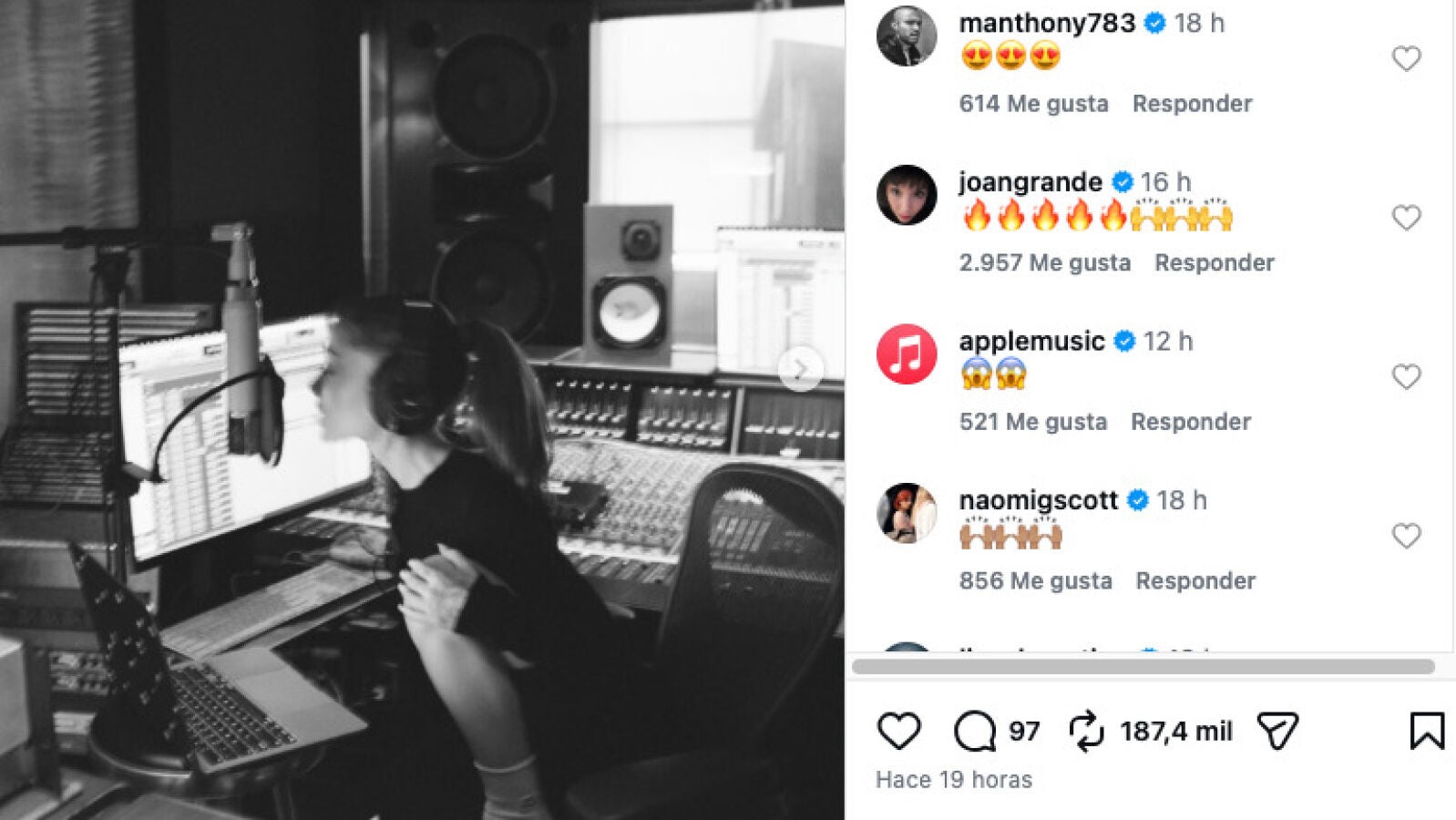Click the horizontal scrollbar below comments
The image size is (1456, 820).
pyautogui.click(x=1143, y=667)
